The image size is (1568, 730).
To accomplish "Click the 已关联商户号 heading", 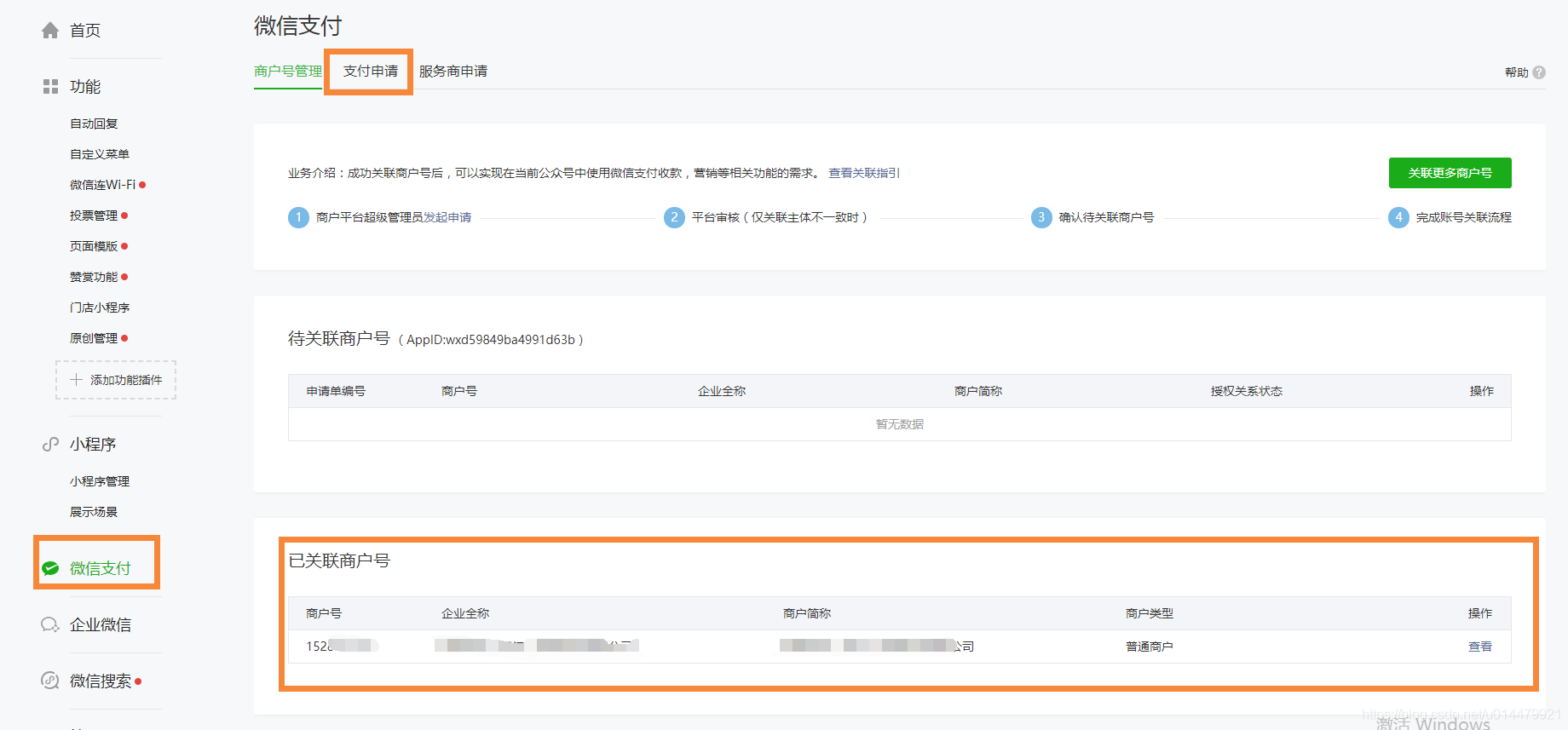I will [x=339, y=560].
